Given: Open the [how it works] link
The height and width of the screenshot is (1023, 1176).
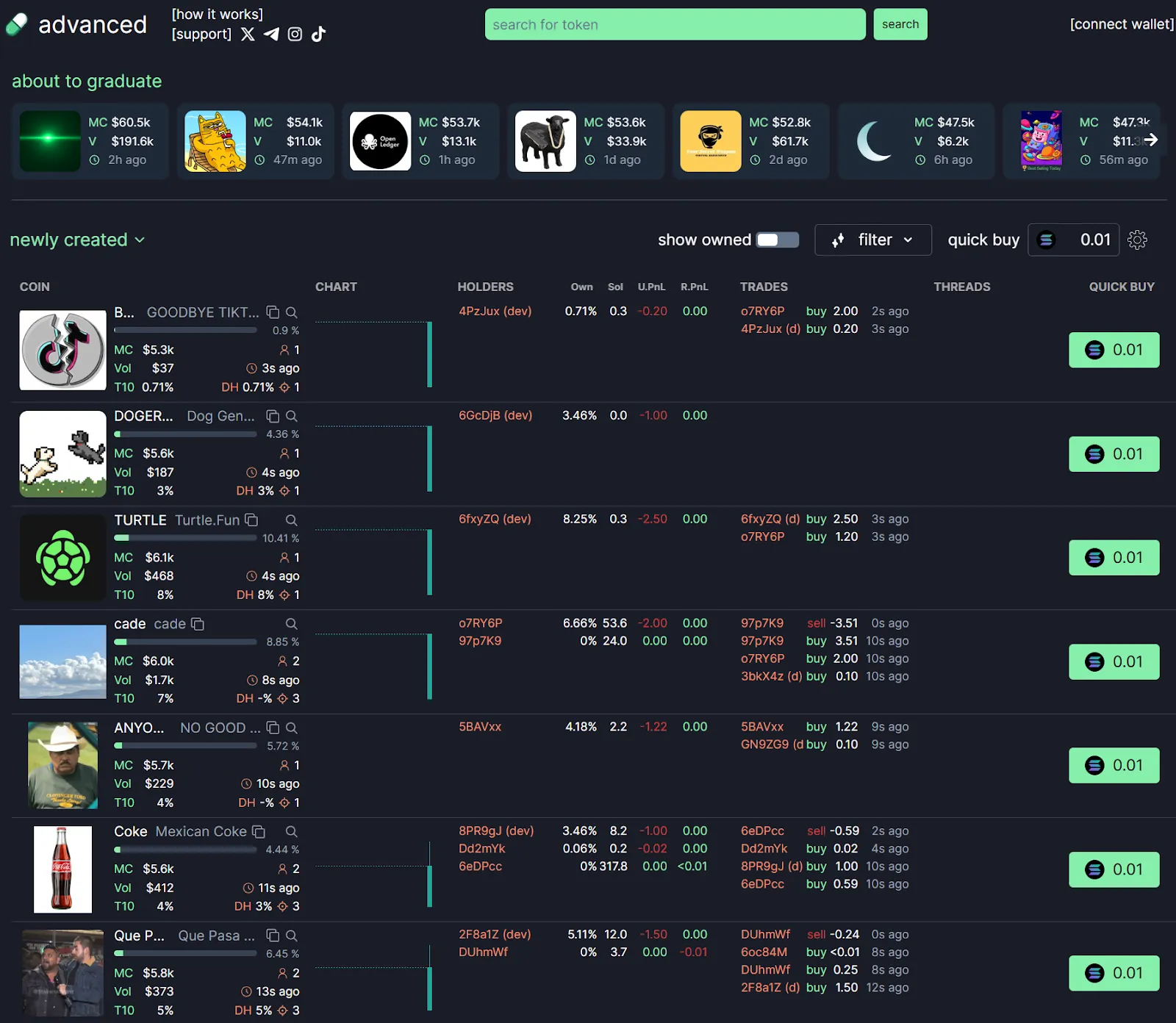Looking at the screenshot, I should point(218,15).
